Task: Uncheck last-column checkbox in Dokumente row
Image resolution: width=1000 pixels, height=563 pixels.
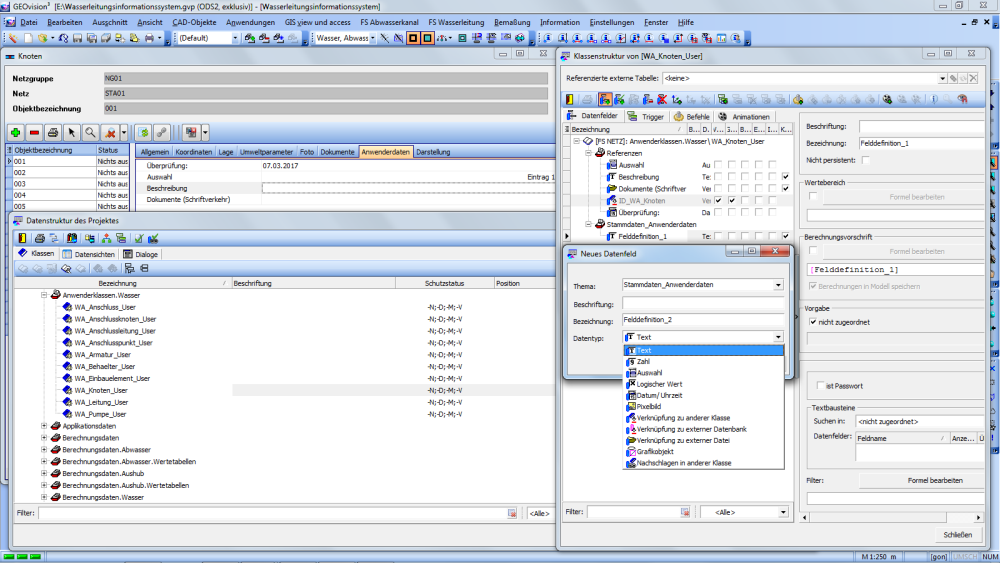Action: [786, 189]
